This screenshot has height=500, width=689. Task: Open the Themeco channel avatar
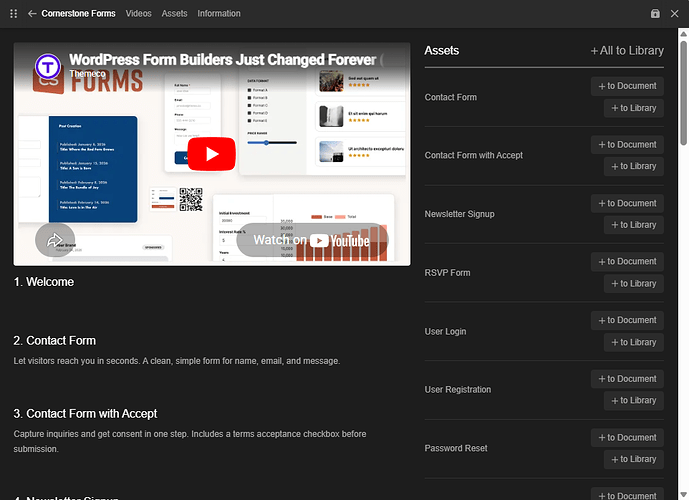click(x=47, y=67)
